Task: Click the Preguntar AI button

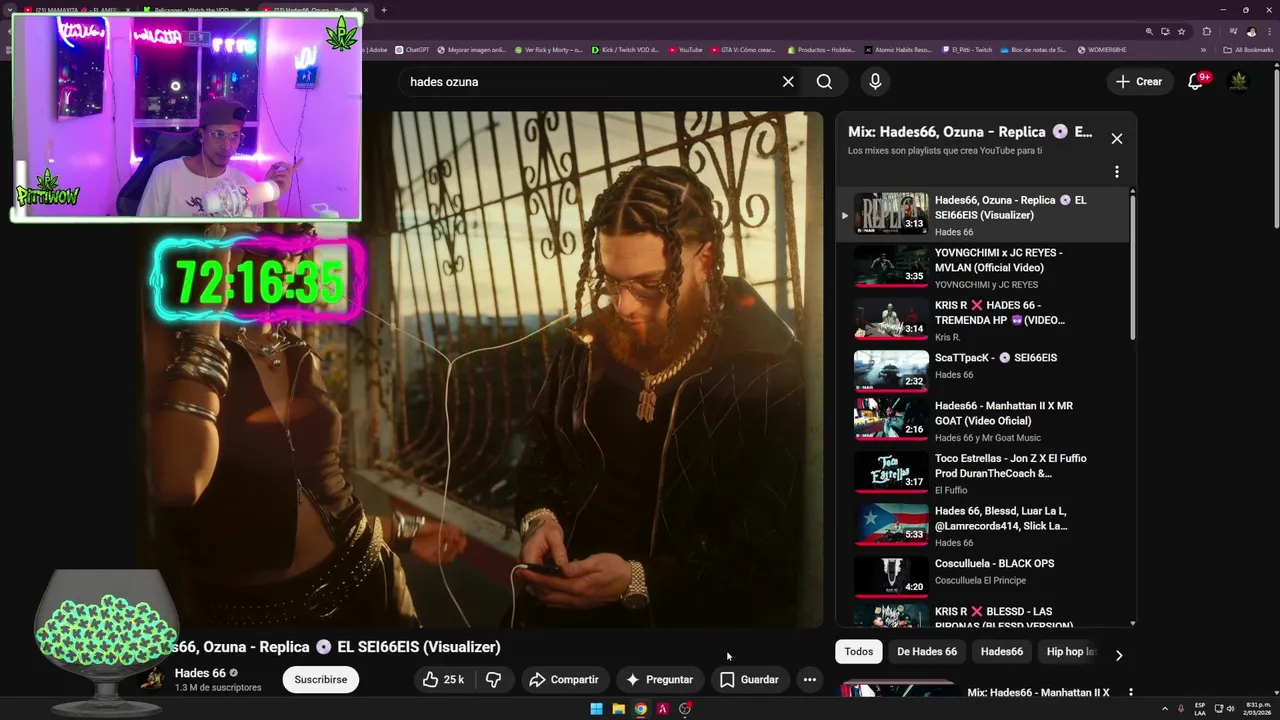Action: (659, 680)
